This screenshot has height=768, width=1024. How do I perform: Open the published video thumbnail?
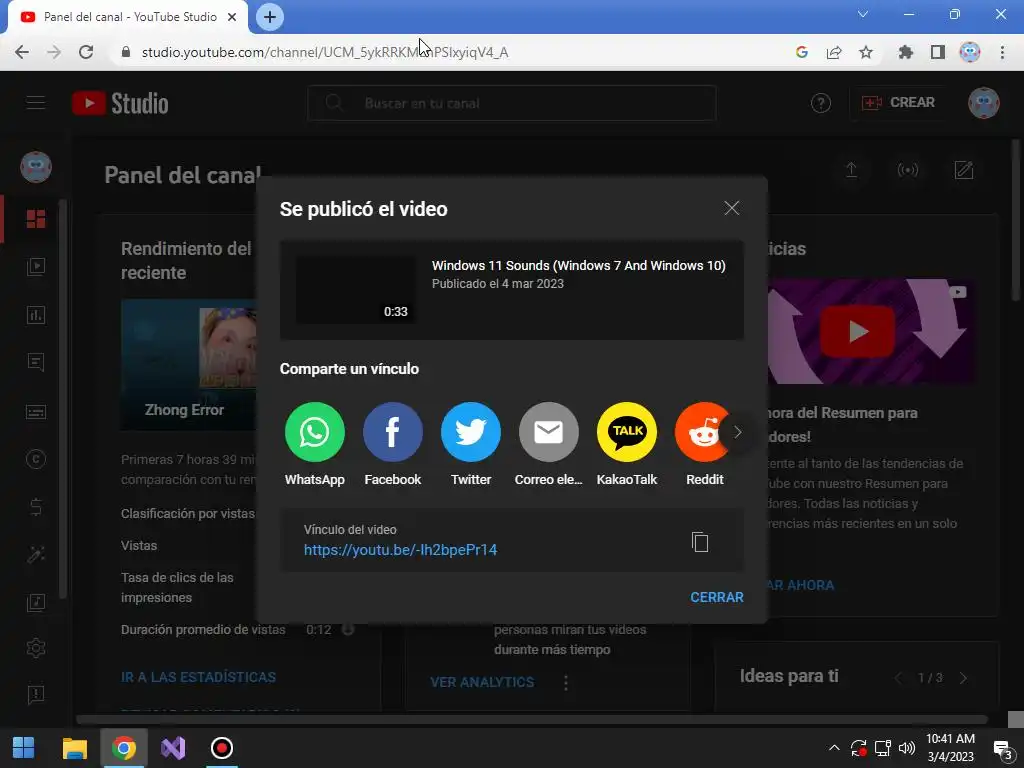tap(356, 290)
